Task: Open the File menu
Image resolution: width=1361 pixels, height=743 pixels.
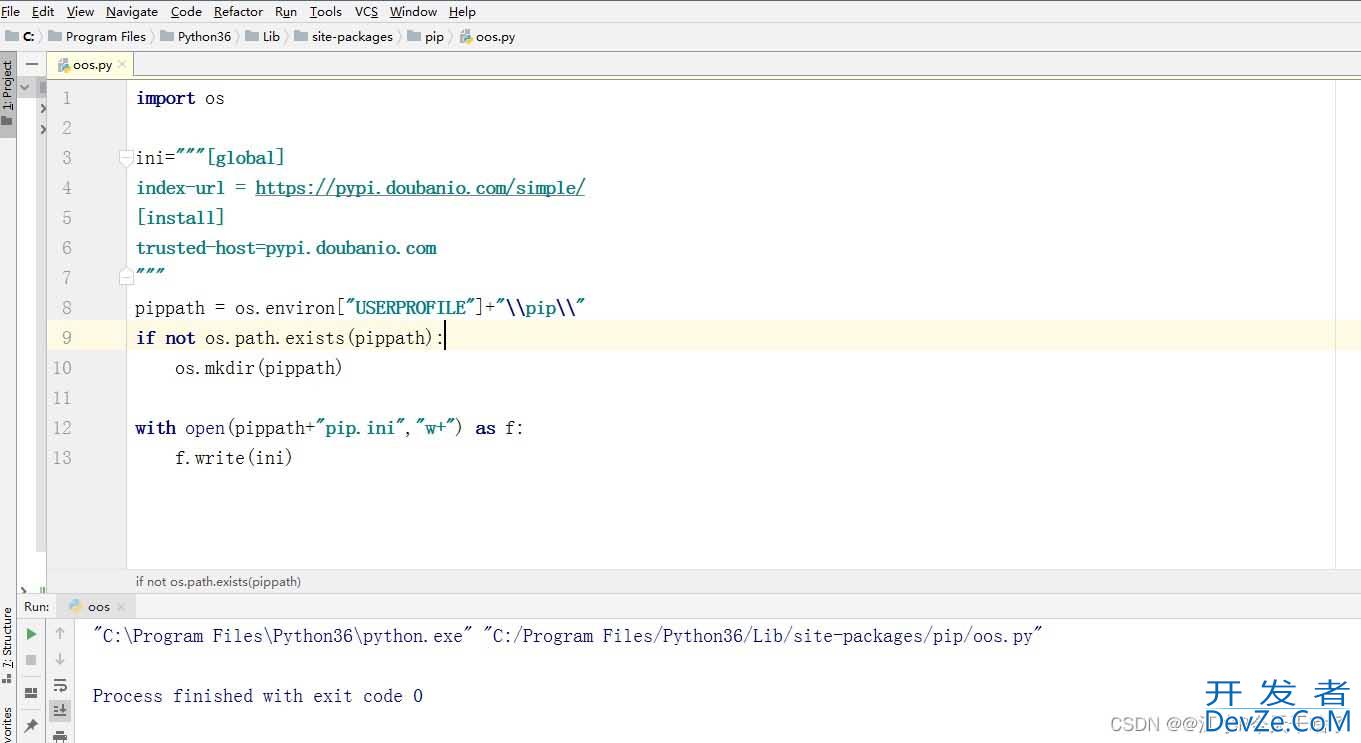Action: (11, 12)
